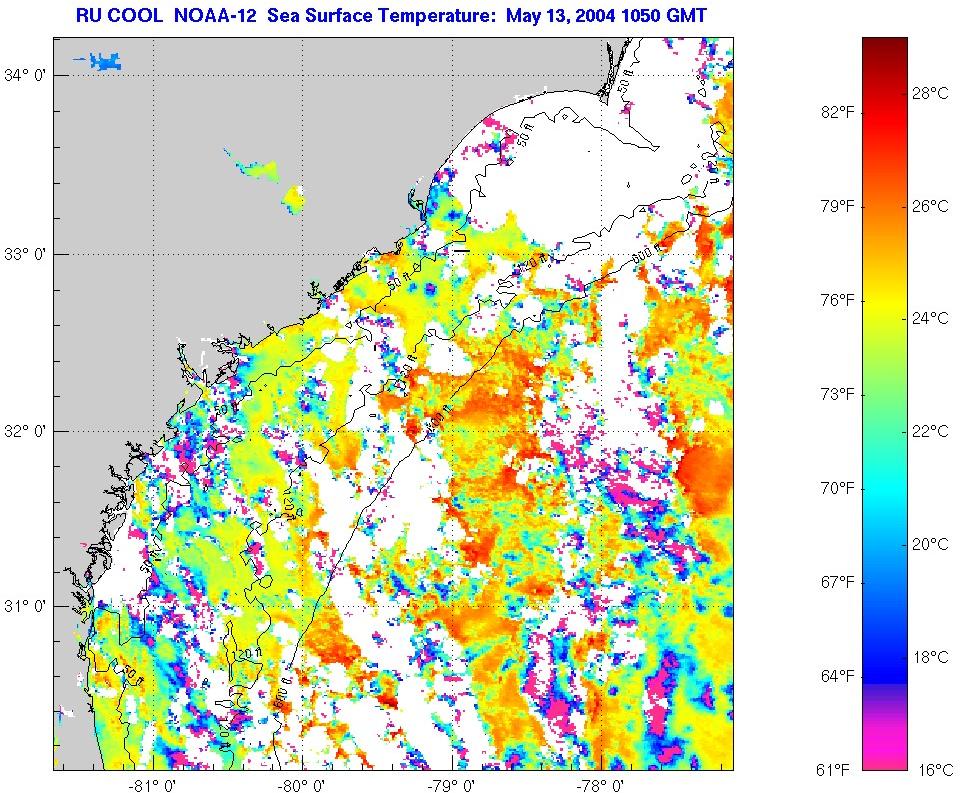The width and height of the screenshot is (960, 793).
Task: Click the '32° 0'' latitude label
Action: pos(25,431)
